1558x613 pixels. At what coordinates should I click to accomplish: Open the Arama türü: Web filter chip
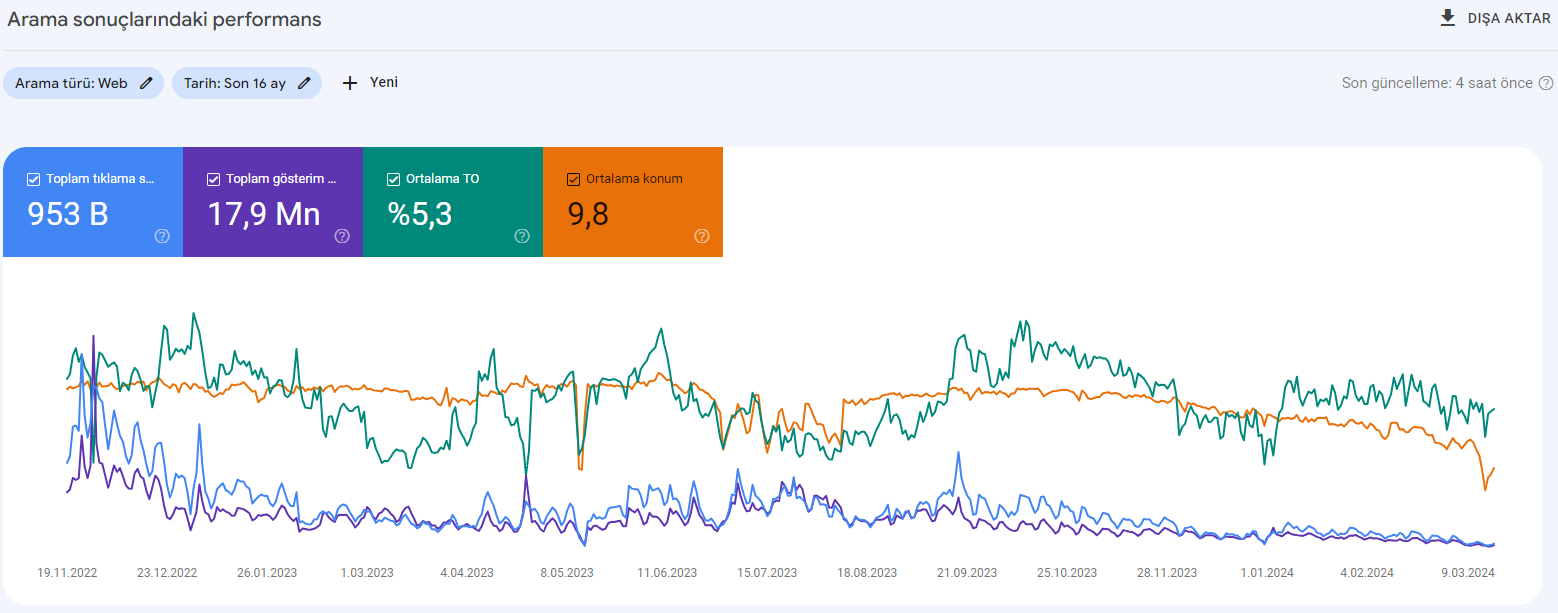click(x=84, y=83)
